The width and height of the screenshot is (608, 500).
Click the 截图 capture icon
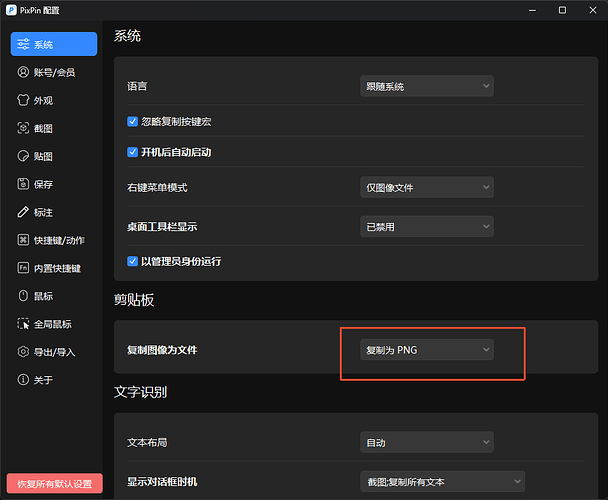[23, 128]
